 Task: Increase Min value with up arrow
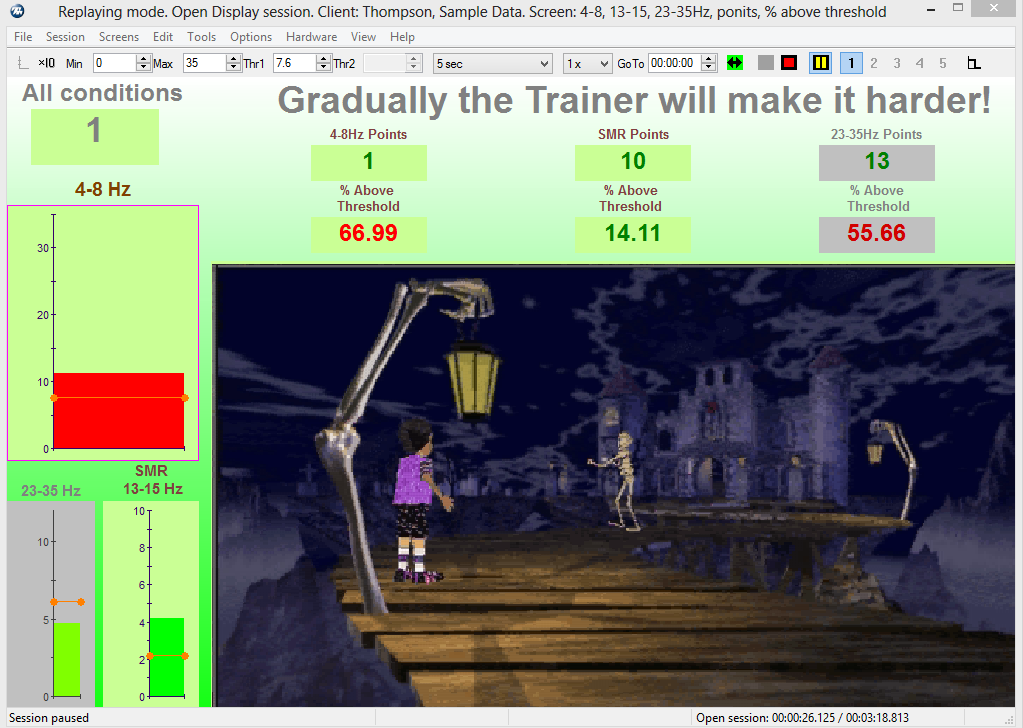click(x=144, y=59)
